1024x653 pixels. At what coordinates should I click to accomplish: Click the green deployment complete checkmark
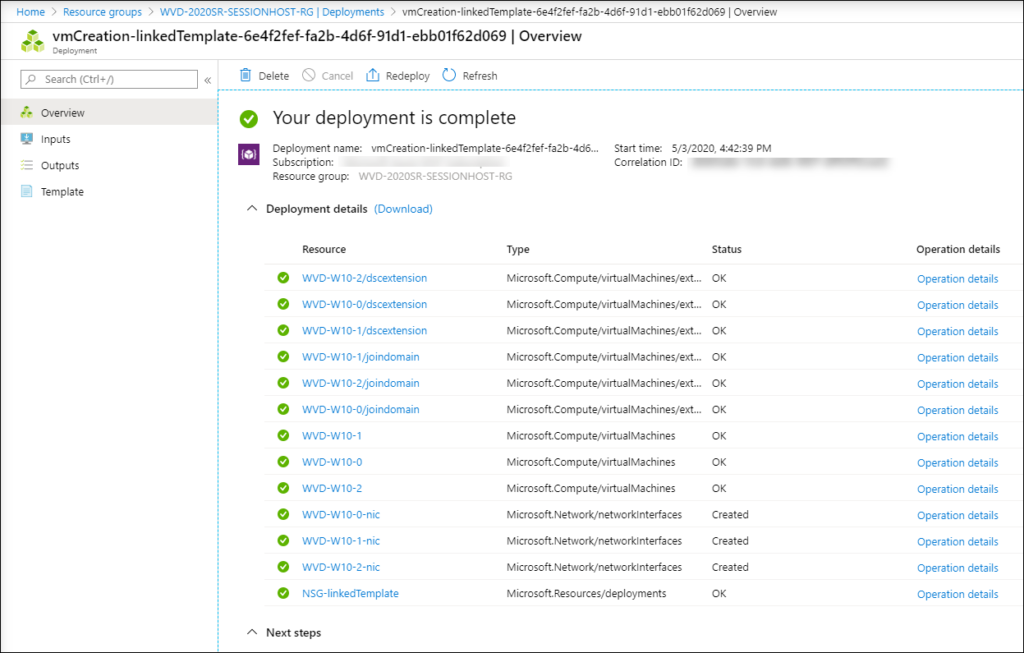(249, 119)
